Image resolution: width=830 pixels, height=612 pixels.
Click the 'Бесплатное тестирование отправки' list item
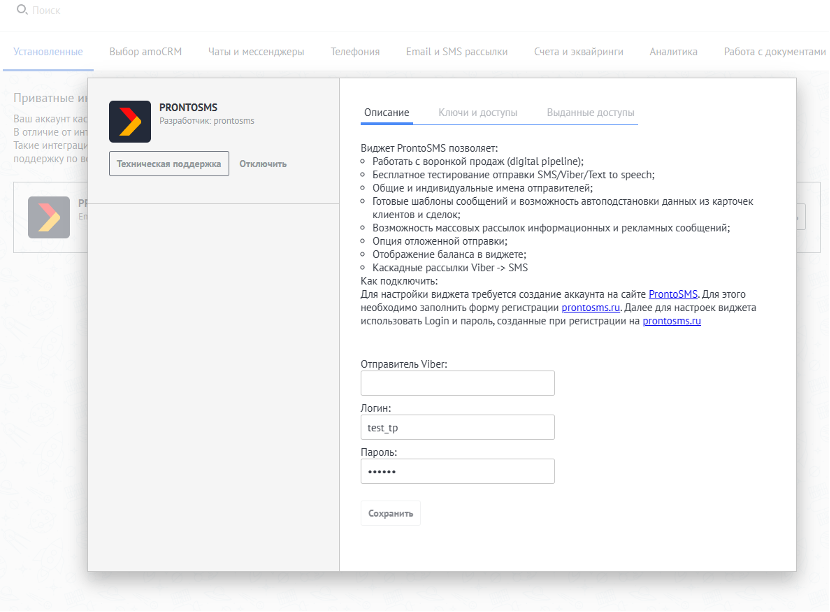[x=513, y=175]
